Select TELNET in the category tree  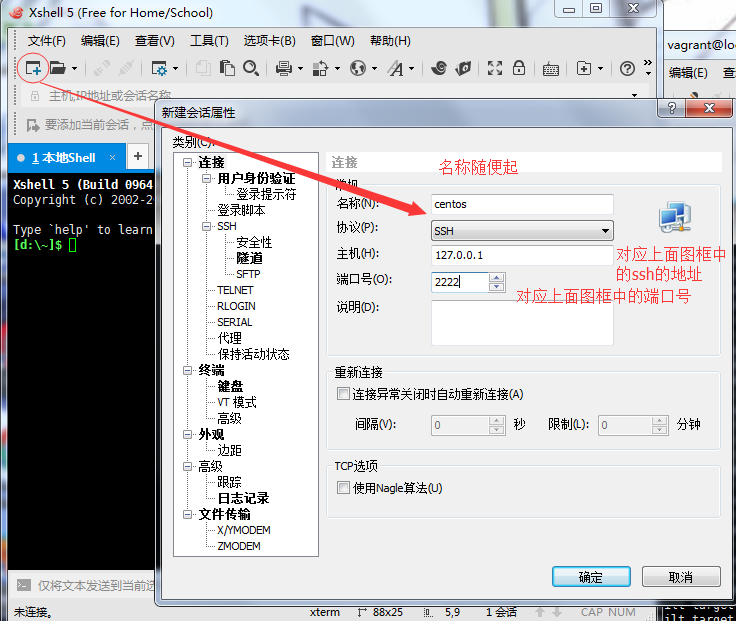[x=235, y=290]
